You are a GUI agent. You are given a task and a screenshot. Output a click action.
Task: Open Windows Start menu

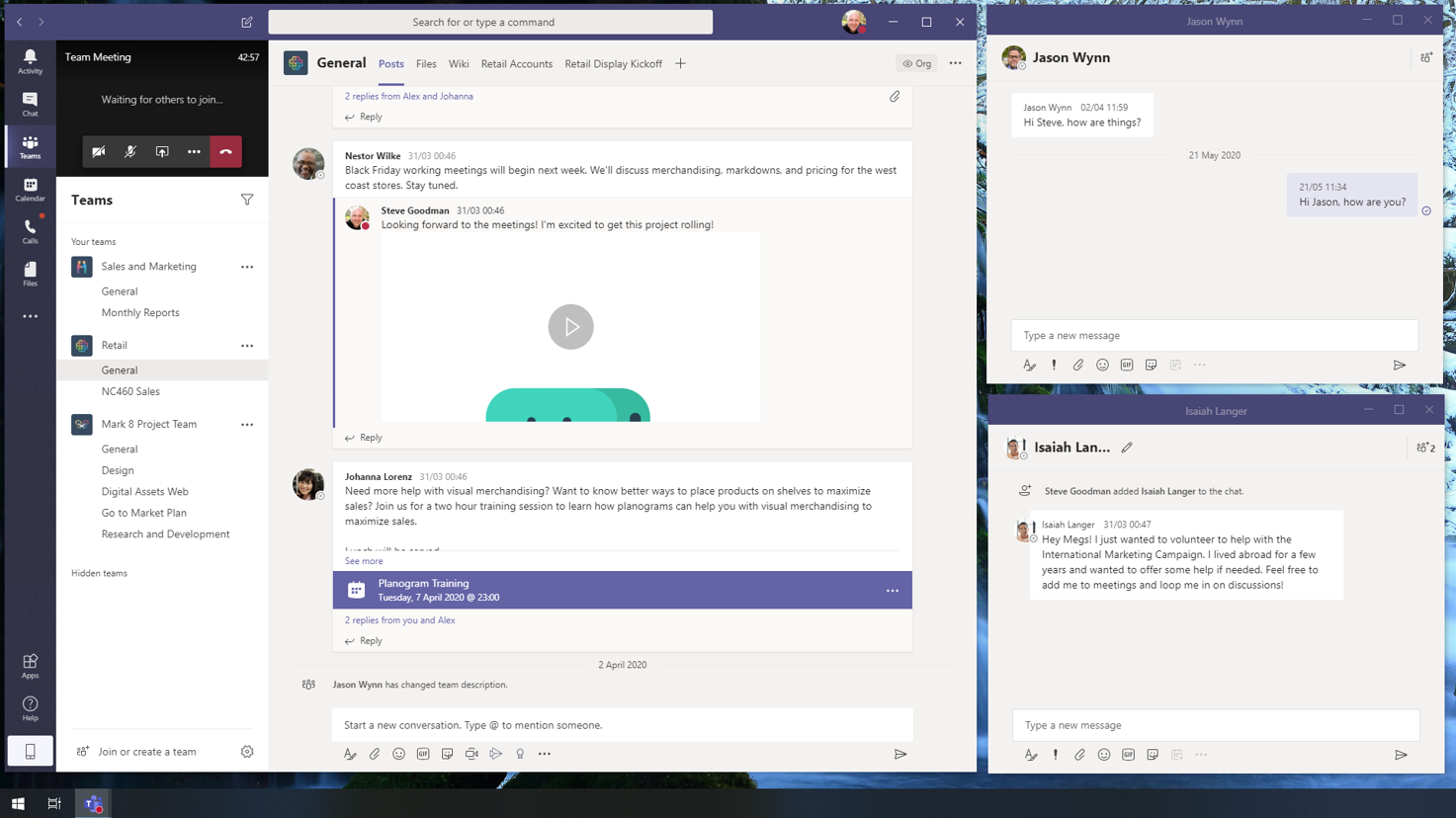pyautogui.click(x=18, y=804)
